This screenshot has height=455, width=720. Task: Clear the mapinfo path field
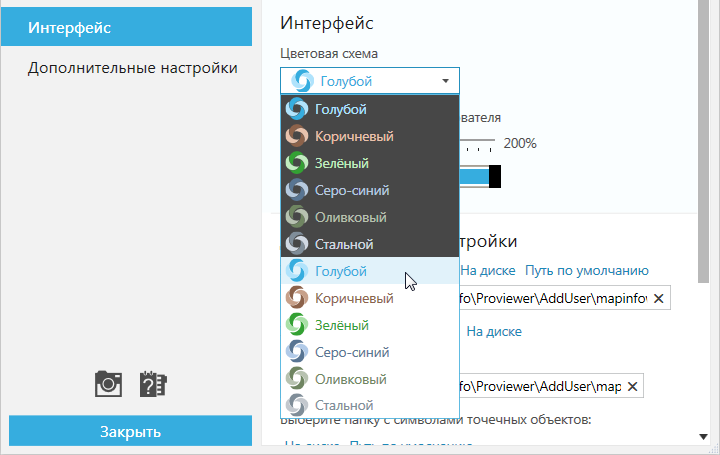tap(658, 298)
